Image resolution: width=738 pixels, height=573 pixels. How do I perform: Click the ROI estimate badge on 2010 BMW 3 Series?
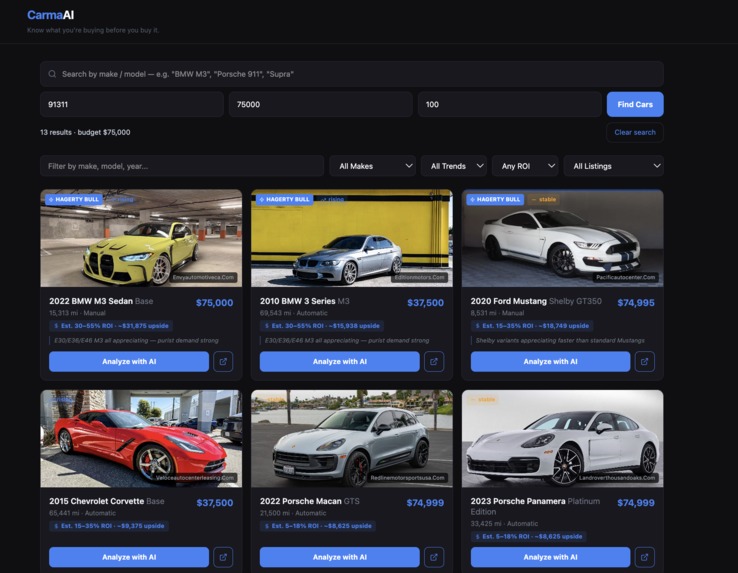tap(322, 326)
